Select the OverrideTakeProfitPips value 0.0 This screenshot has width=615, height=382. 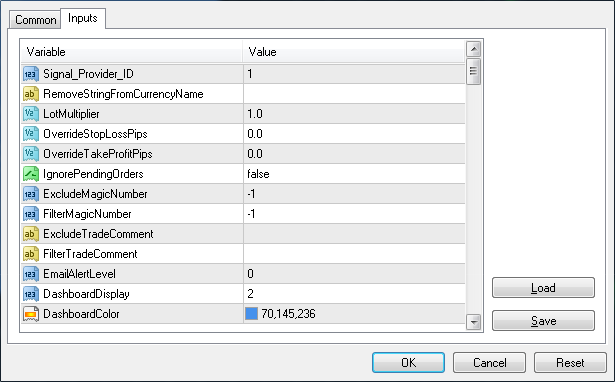click(354, 154)
